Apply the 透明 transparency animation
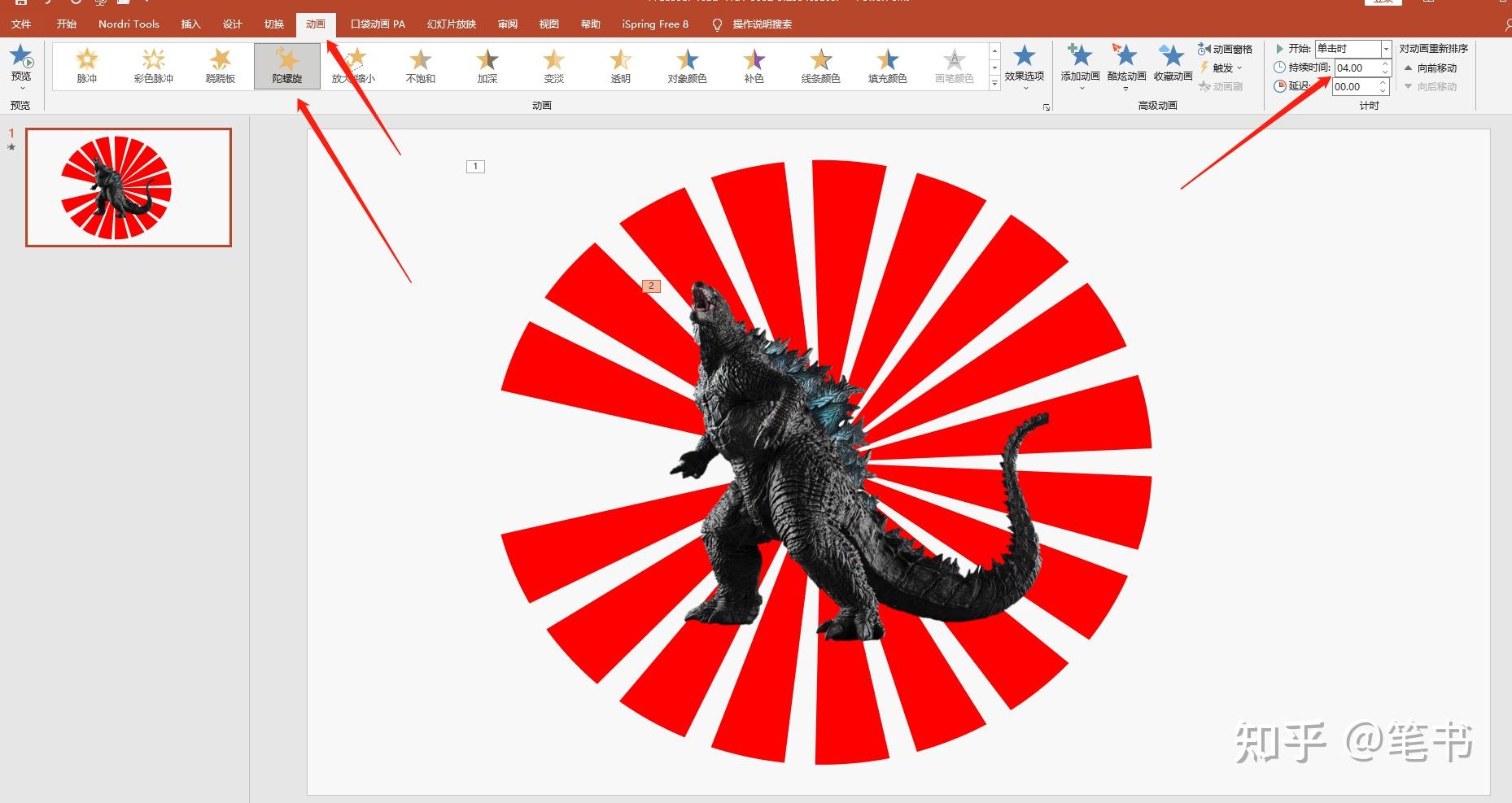Screen dimensions: 1512x803 click(x=621, y=66)
